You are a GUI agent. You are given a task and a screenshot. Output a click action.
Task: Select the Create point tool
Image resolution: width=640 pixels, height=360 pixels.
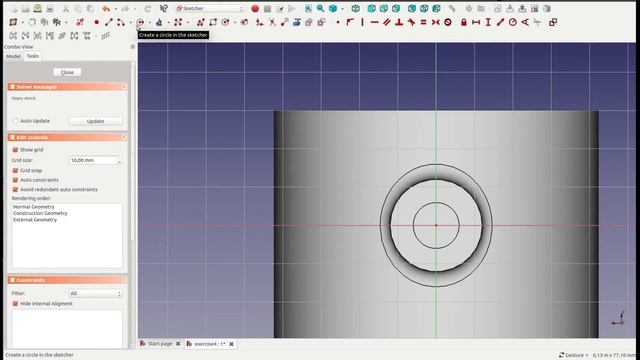(96, 22)
